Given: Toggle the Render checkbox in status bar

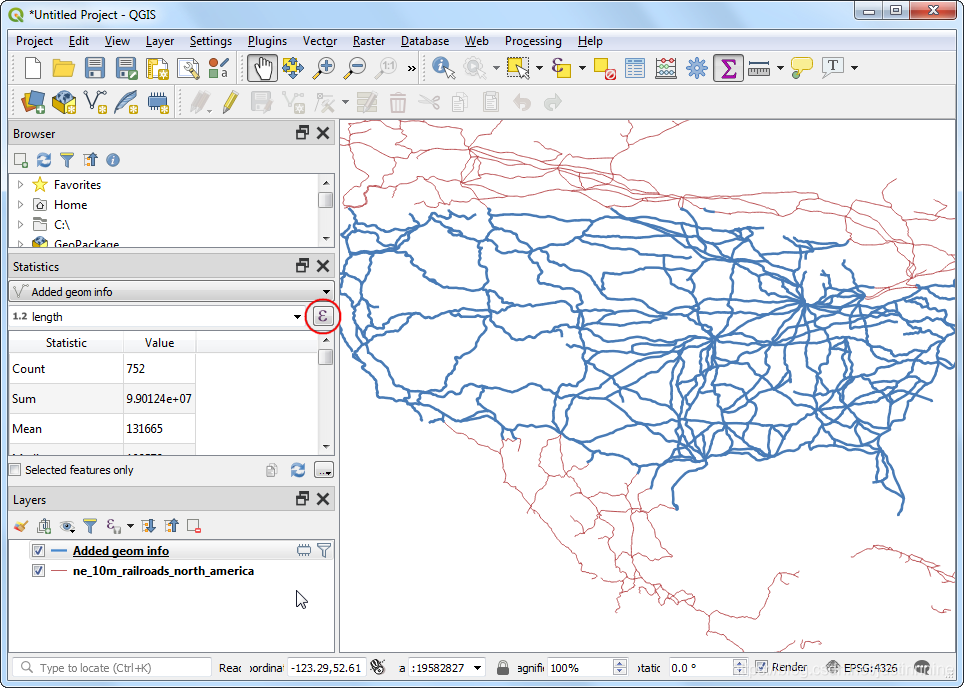Looking at the screenshot, I should (762, 666).
